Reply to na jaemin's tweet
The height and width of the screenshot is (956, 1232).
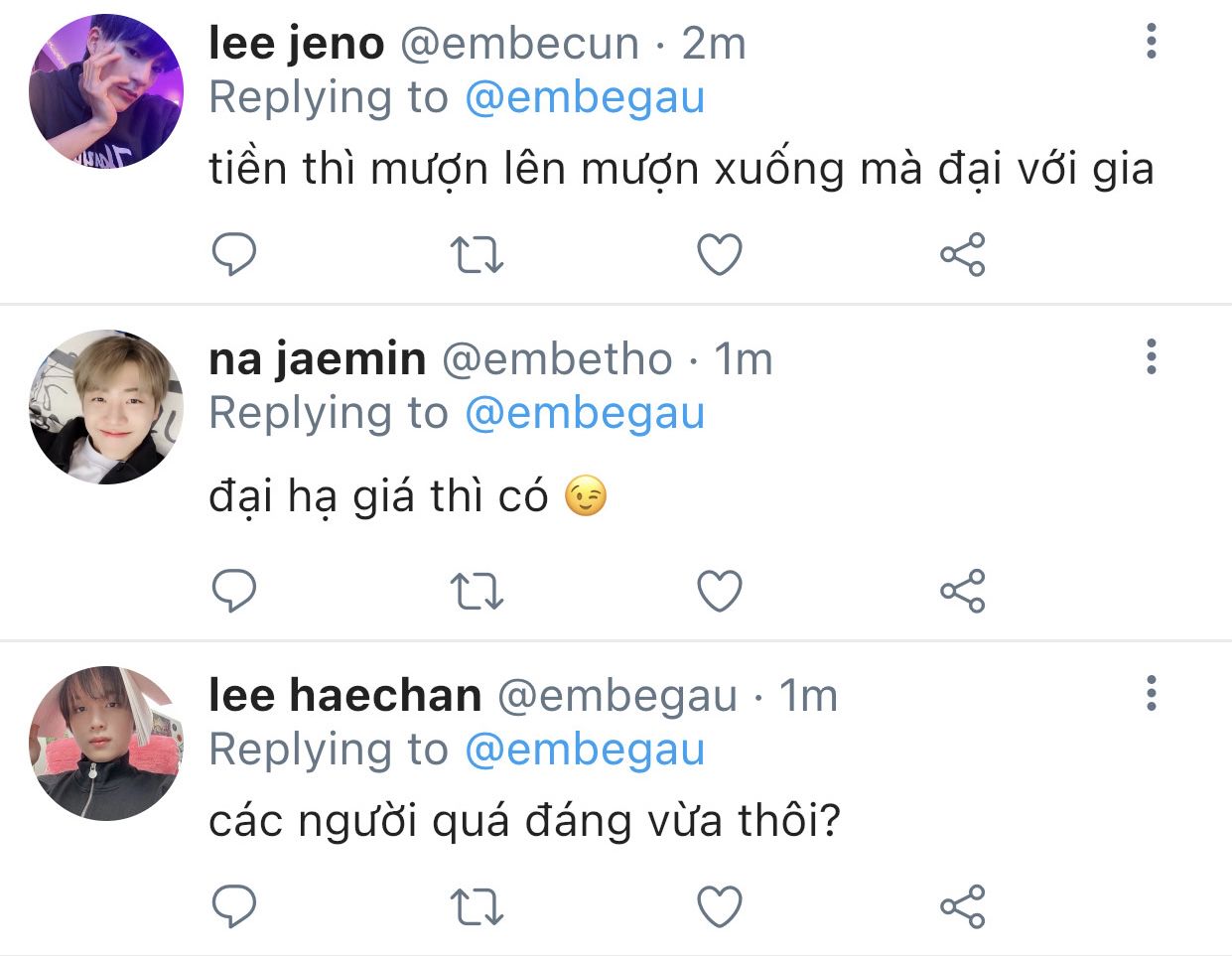point(234,592)
